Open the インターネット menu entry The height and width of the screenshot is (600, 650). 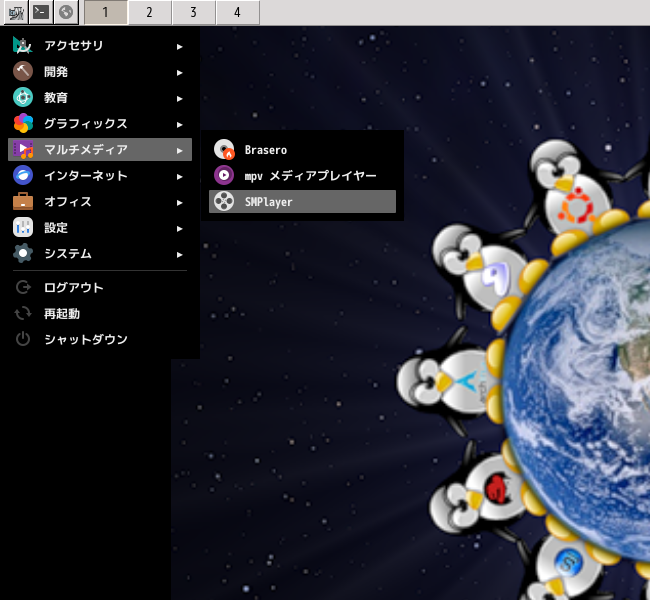coord(100,175)
